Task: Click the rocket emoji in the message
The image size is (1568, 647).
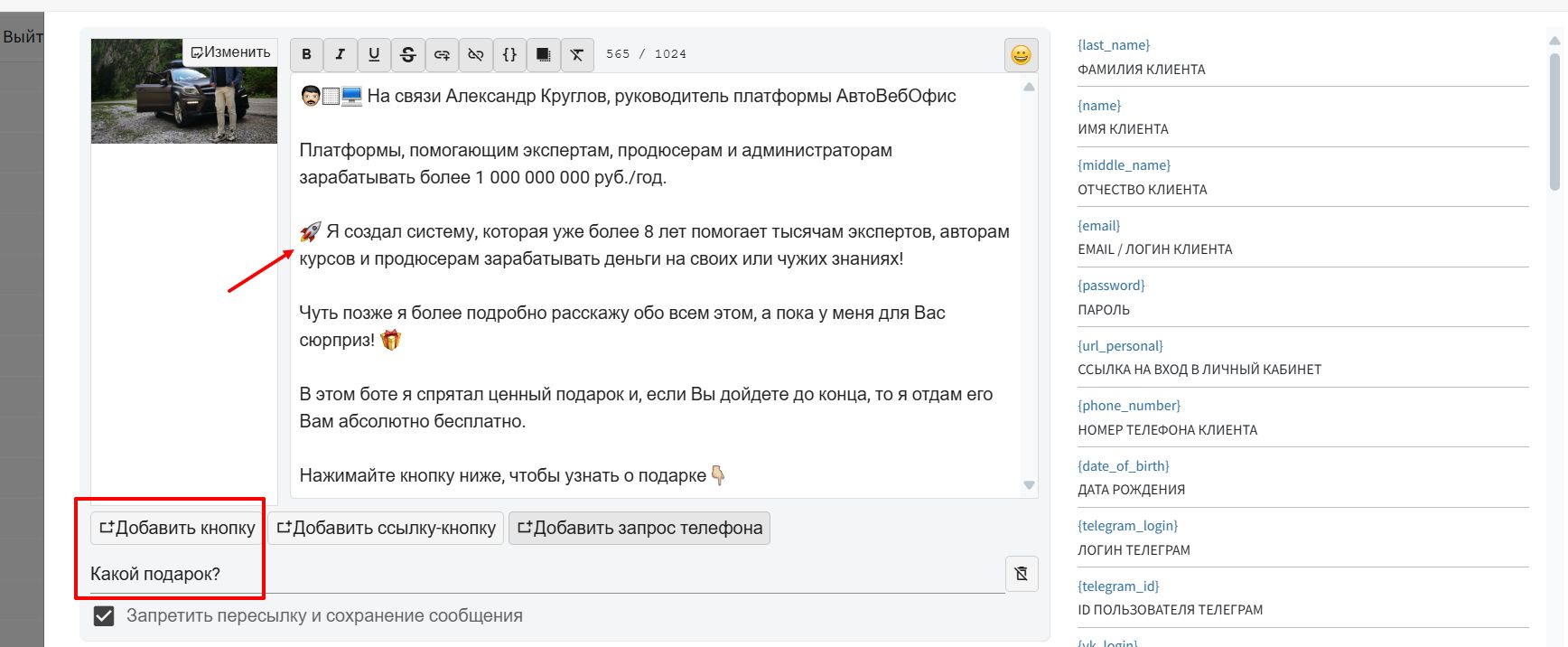Action: coord(310,232)
